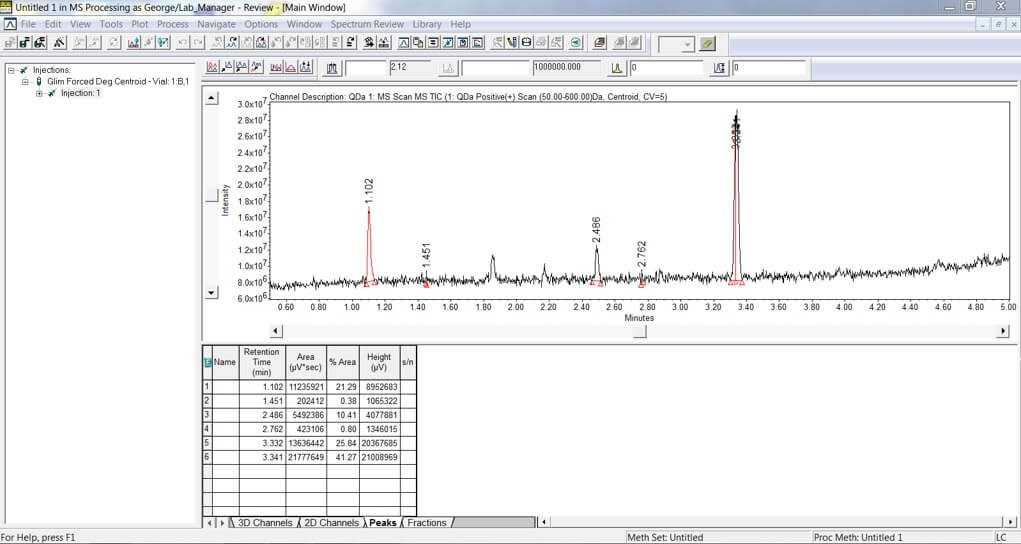Click the plot toolbar icon left of the peak width button

coord(305,67)
